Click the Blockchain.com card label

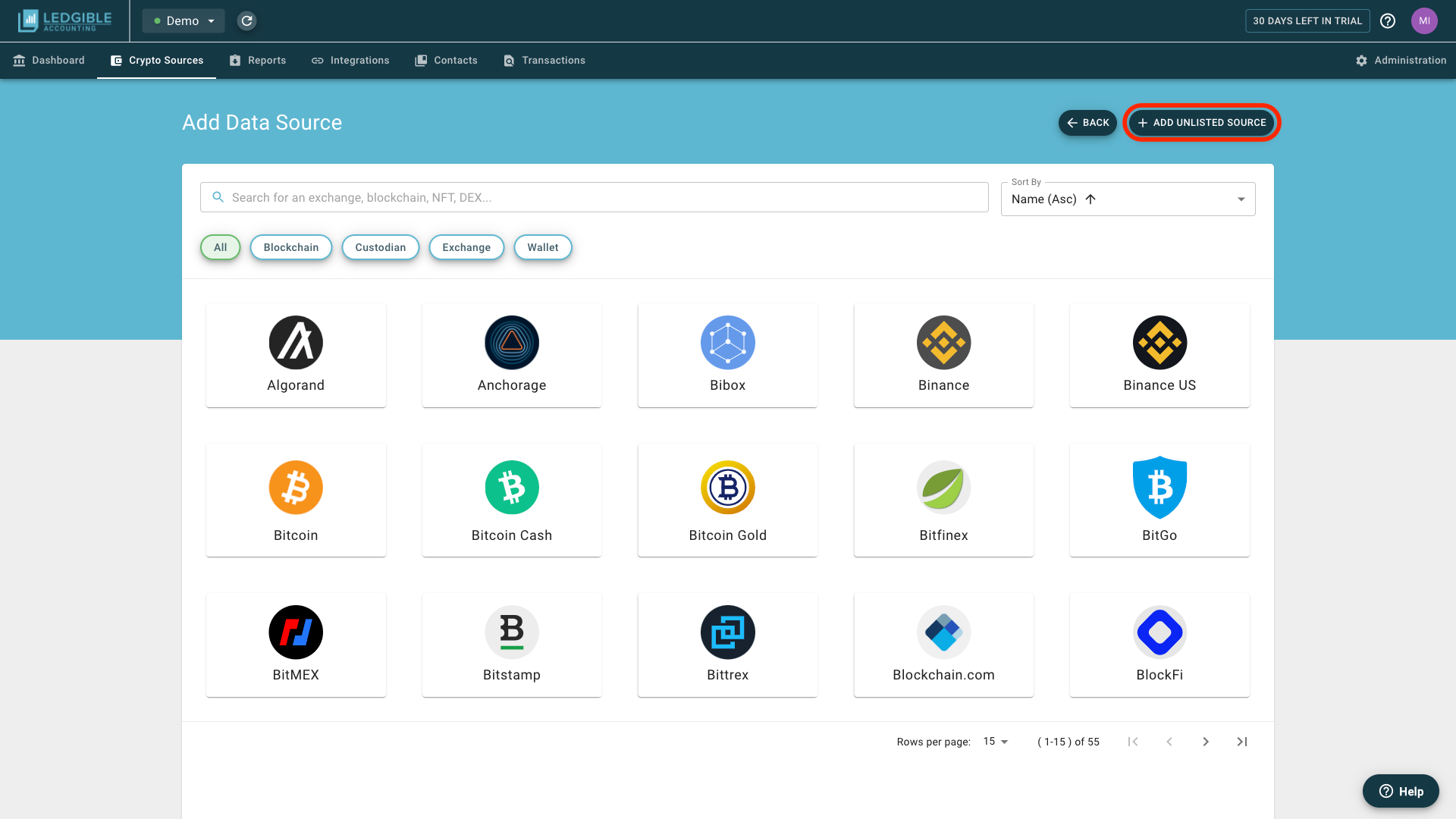point(944,675)
